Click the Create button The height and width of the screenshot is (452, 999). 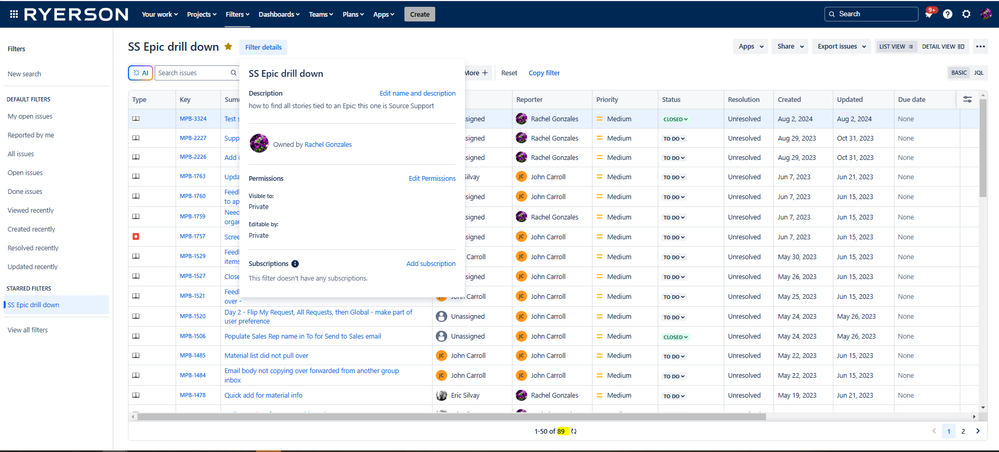[x=419, y=14]
